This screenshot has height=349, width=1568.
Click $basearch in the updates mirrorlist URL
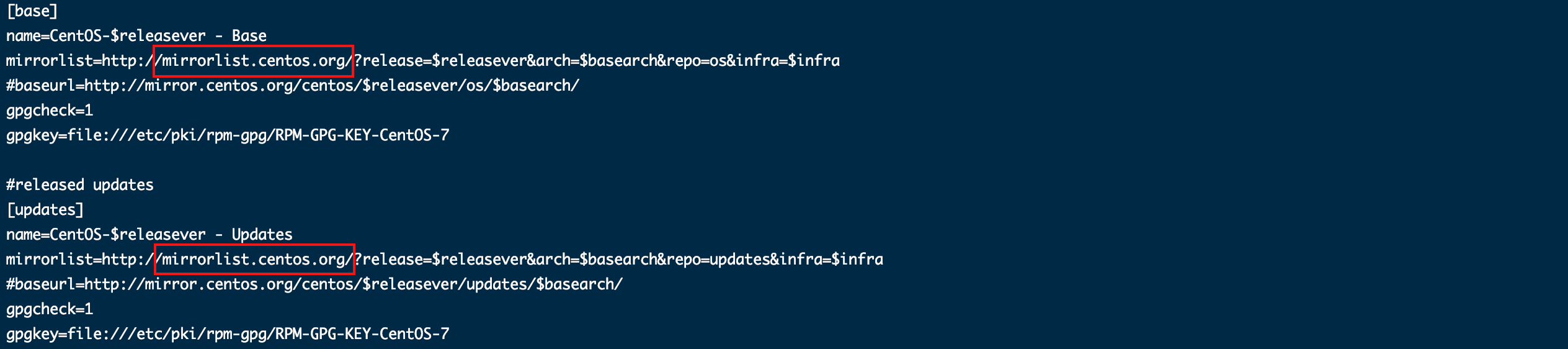pos(618,260)
